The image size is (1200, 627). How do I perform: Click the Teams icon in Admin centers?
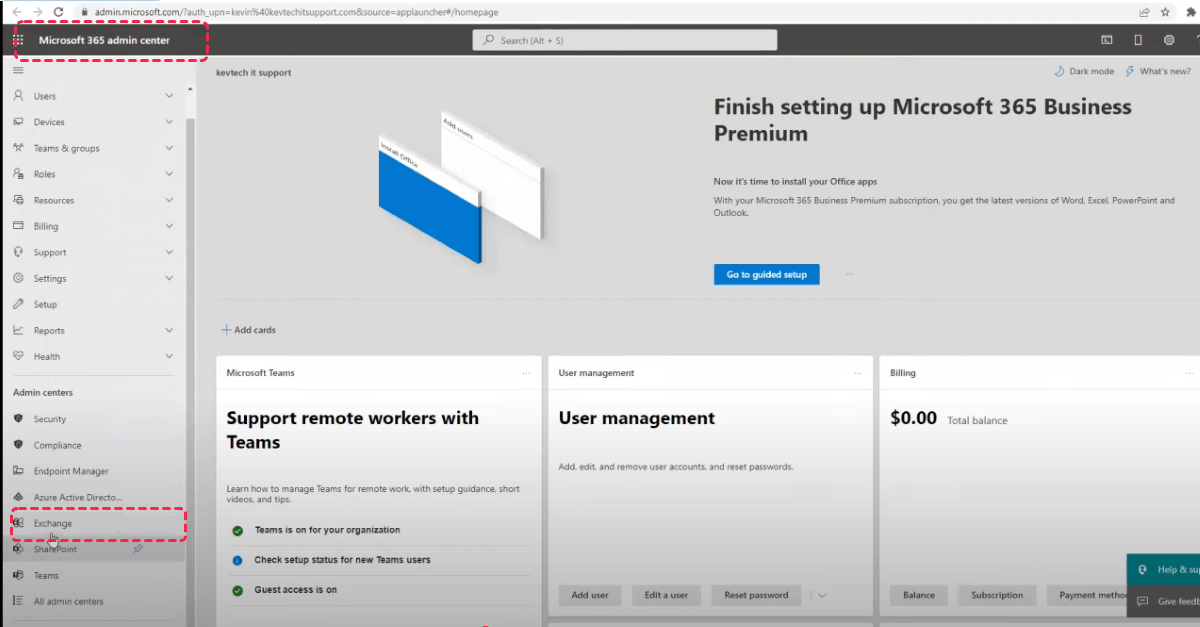coord(18,575)
